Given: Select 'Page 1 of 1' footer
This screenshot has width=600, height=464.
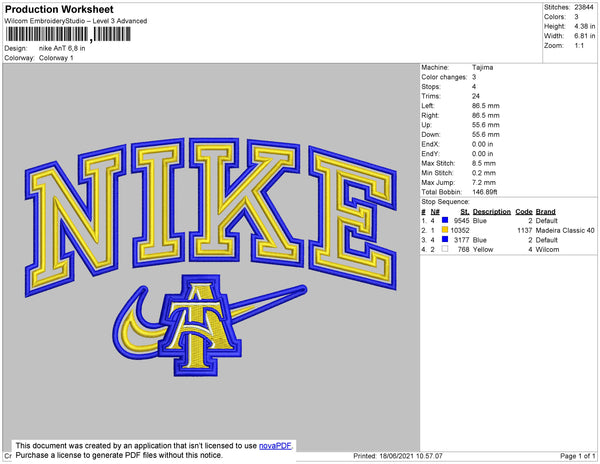Looking at the screenshot, I should [577, 456].
